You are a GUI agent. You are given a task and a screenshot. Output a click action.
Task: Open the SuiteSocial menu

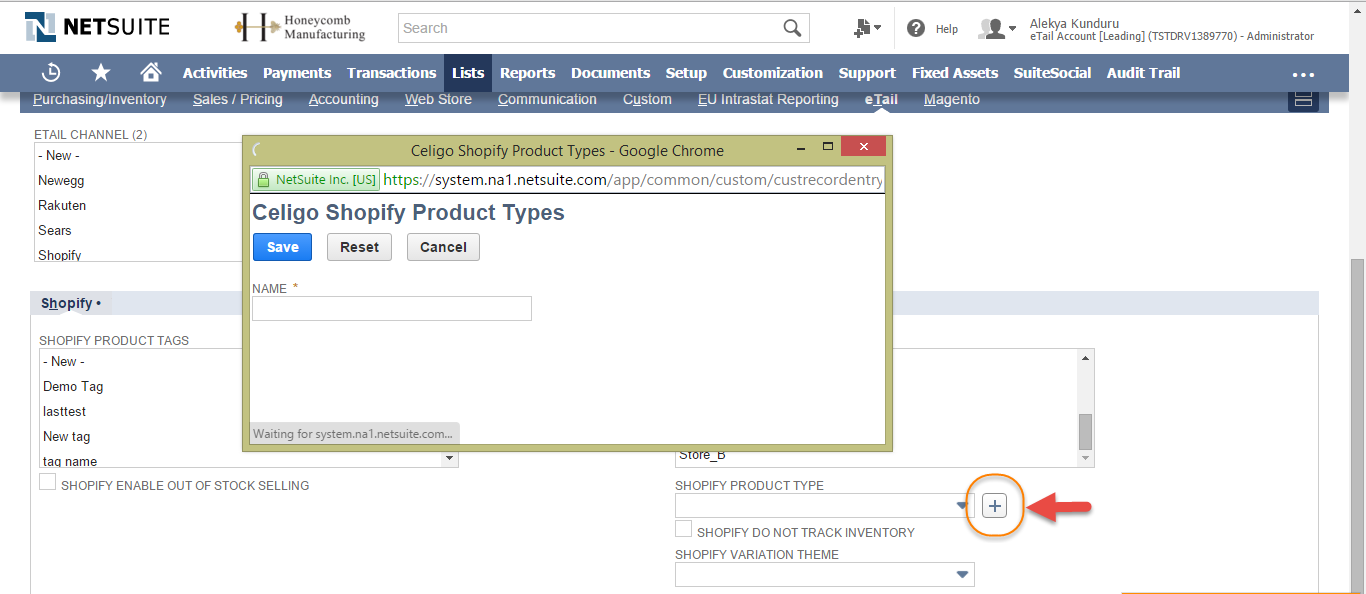[x=1052, y=73]
